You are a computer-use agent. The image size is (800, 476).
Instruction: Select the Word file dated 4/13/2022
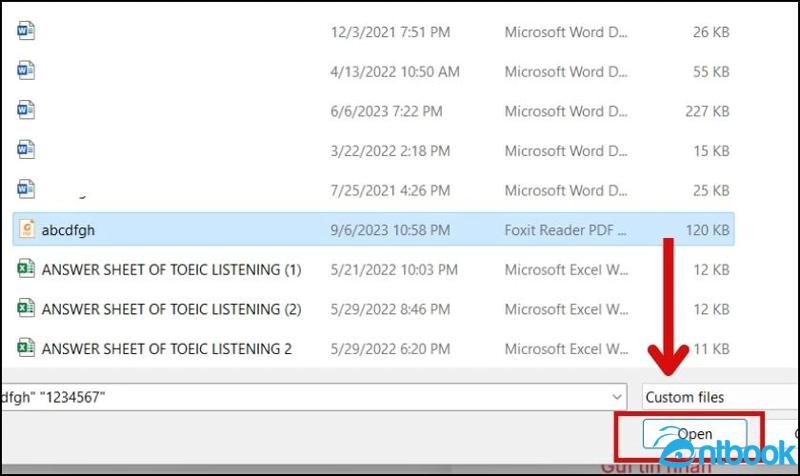(x=373, y=71)
